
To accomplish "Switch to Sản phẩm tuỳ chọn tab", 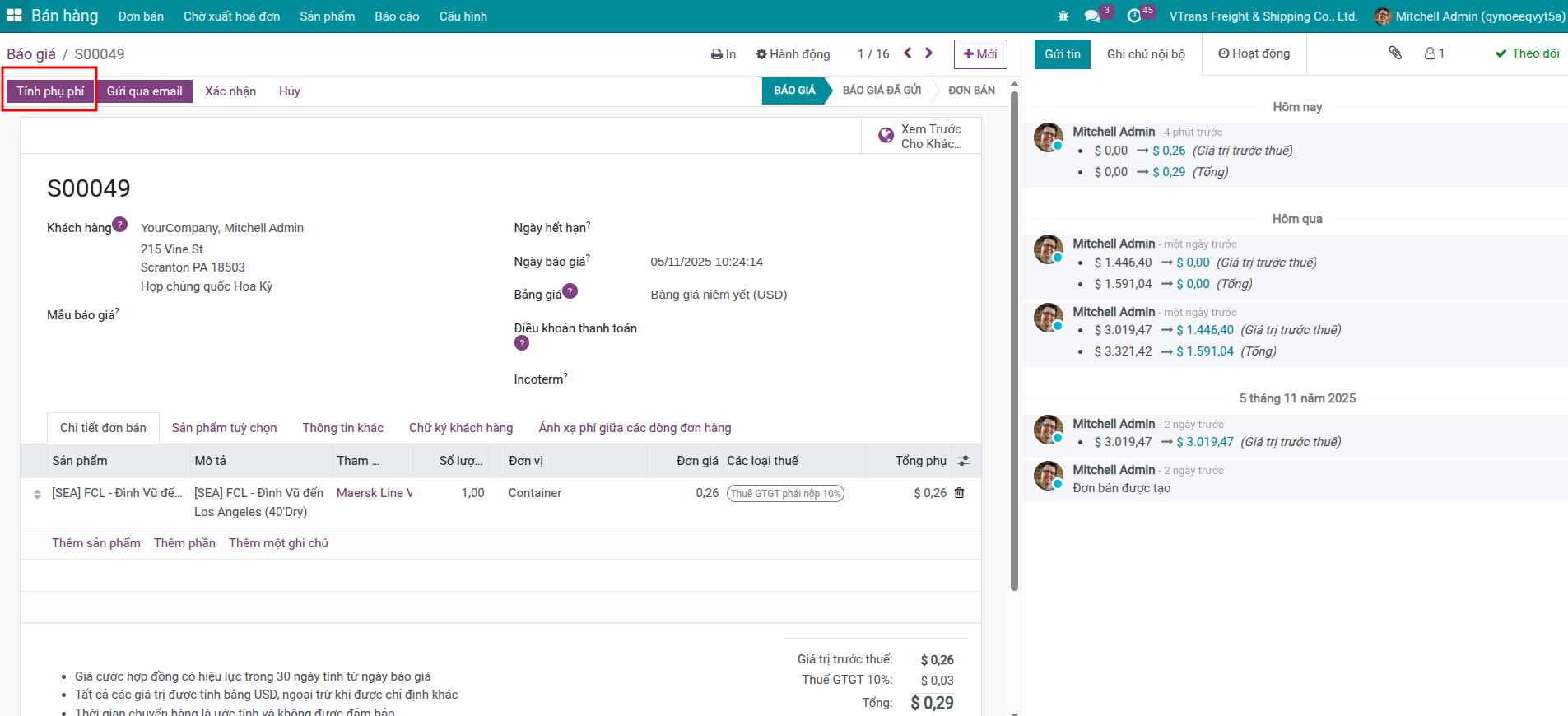I will [x=224, y=428].
